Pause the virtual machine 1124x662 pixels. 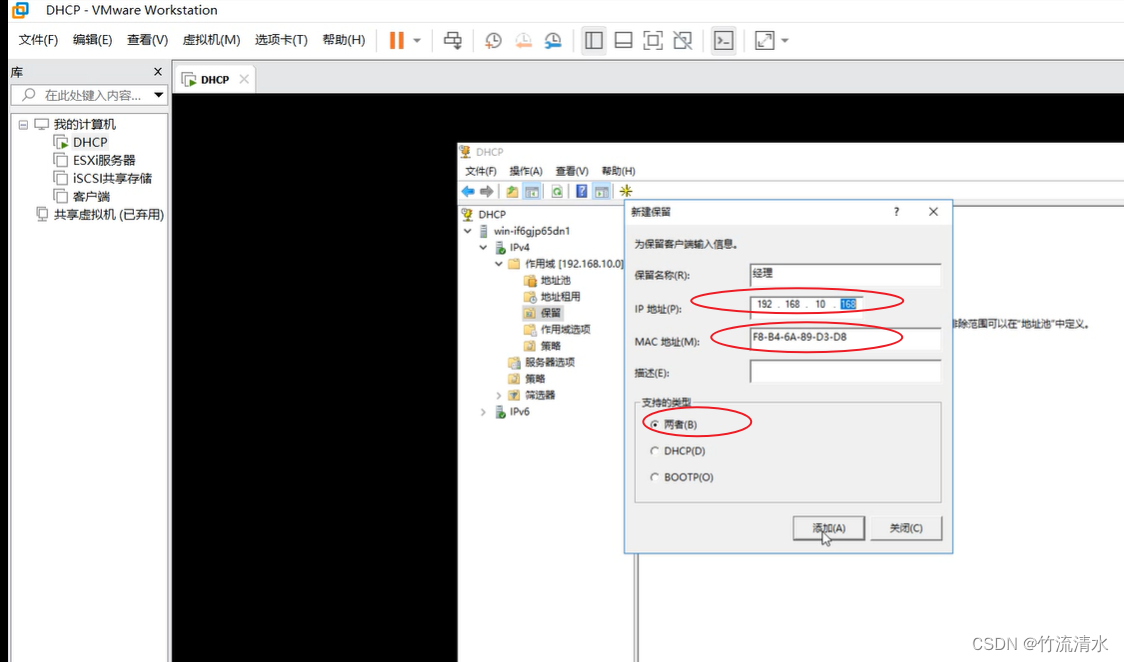396,40
